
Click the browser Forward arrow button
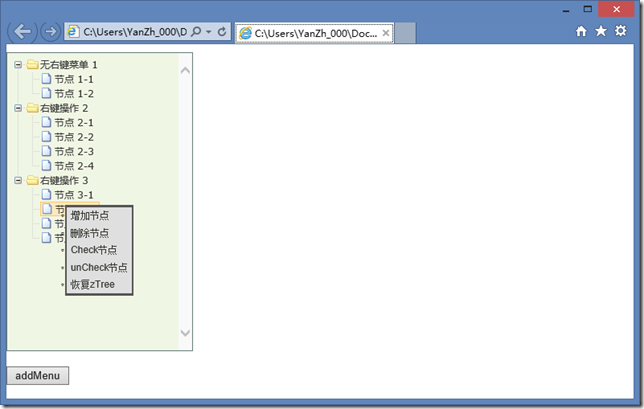click(50, 32)
